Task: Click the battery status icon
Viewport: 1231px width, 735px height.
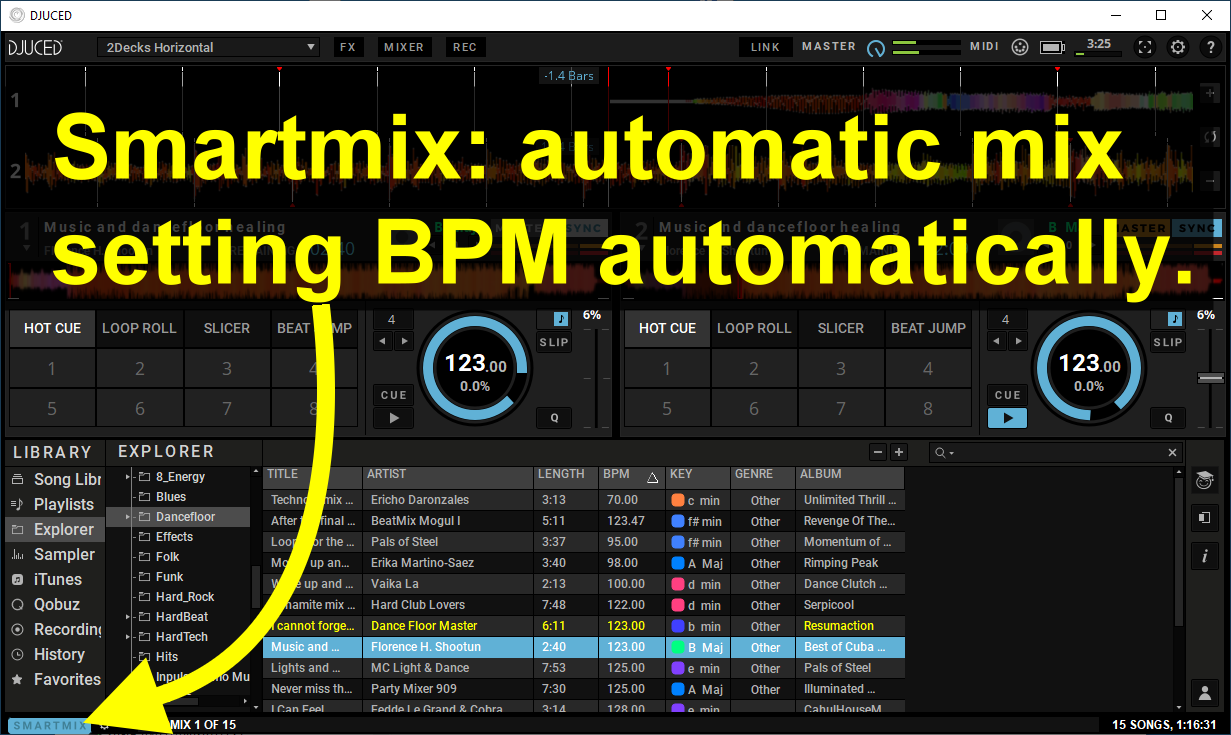Action: point(1051,47)
